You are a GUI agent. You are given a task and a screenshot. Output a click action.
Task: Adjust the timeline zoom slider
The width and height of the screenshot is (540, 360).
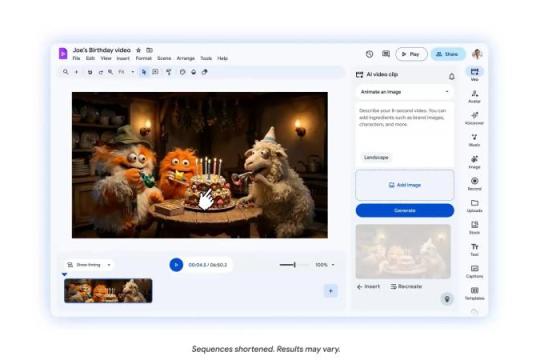click(x=294, y=265)
